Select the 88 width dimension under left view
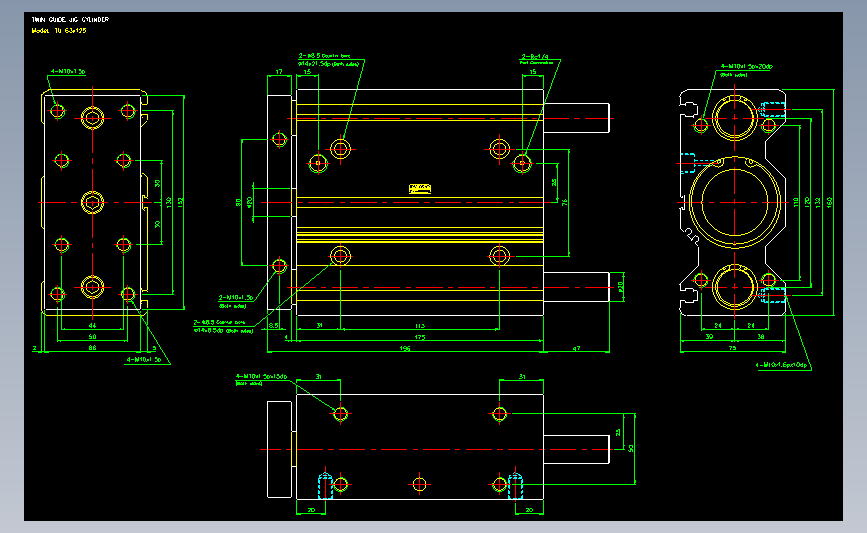The width and height of the screenshot is (867, 533). [x=92, y=348]
